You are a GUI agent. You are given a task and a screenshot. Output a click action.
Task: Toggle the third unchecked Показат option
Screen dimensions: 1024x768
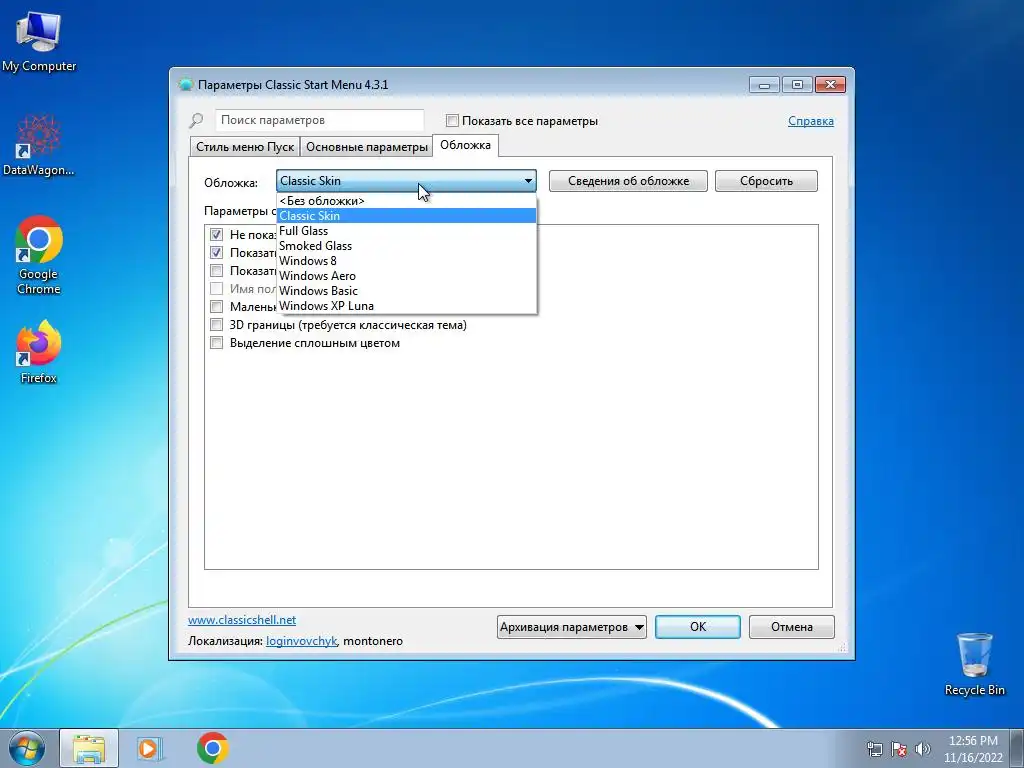point(216,270)
